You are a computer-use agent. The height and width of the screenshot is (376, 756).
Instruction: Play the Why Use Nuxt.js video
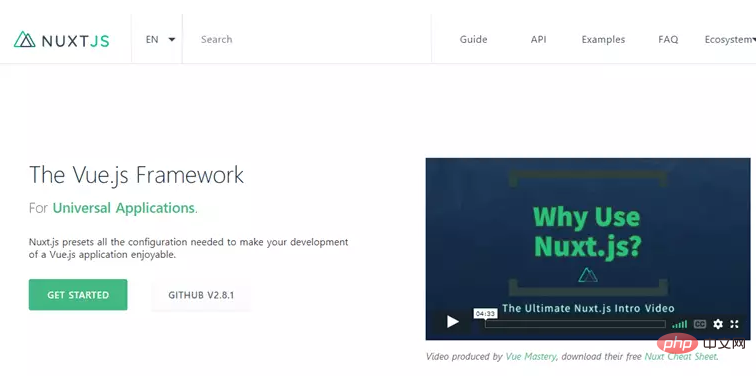tap(452, 322)
